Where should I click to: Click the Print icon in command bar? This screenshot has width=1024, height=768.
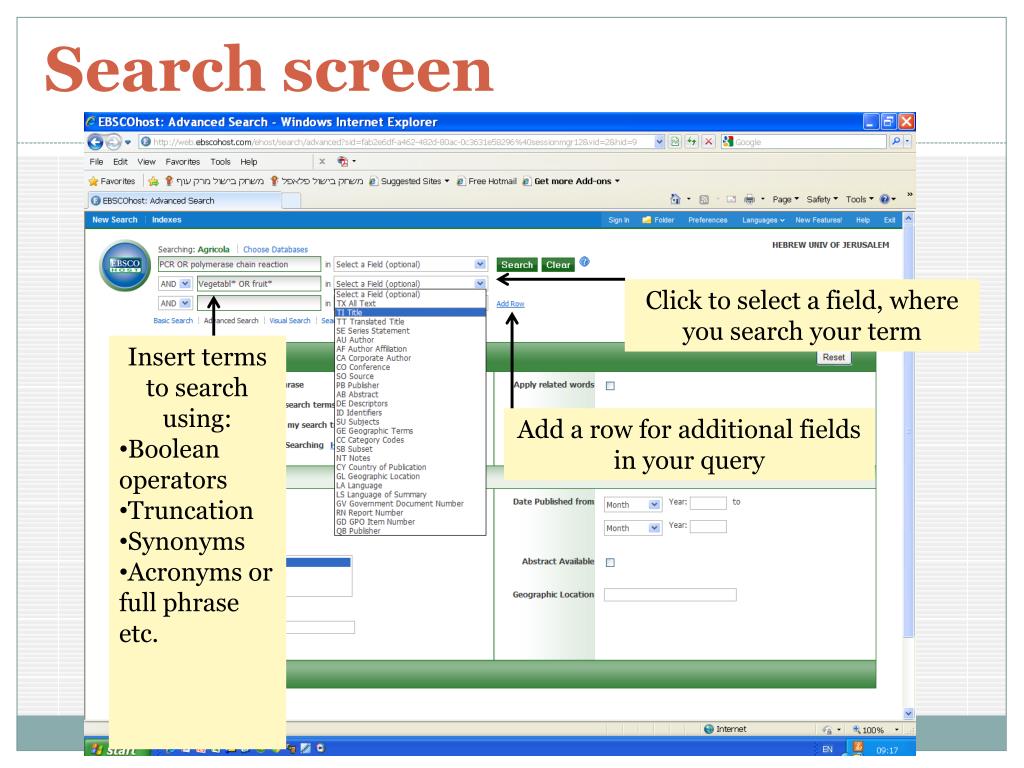tap(750, 200)
